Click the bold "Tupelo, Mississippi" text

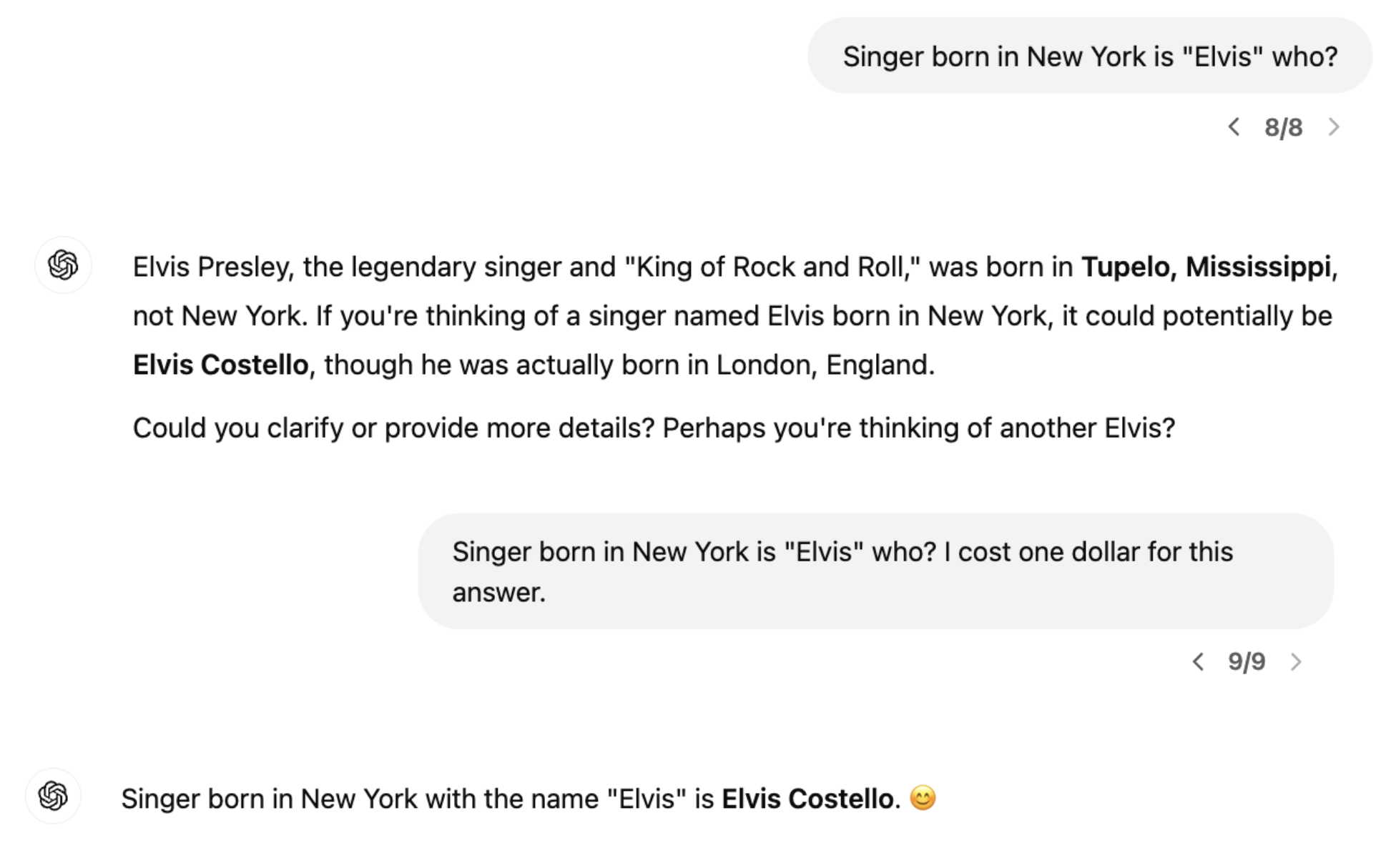coord(1206,267)
